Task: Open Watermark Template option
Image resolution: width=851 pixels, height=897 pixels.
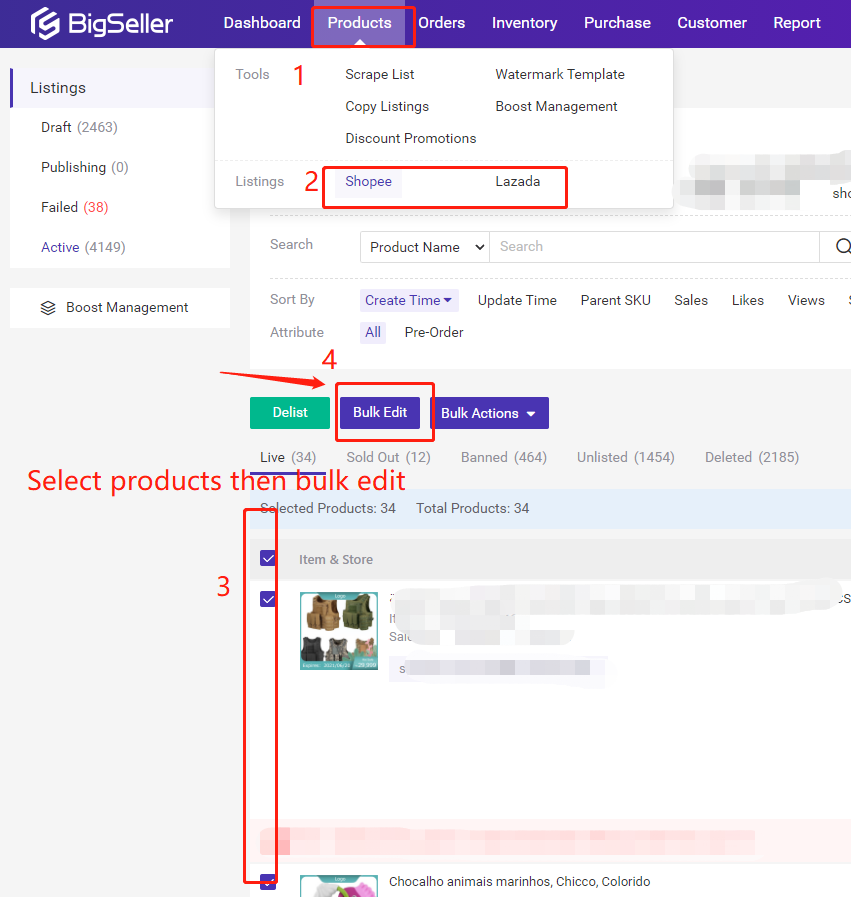Action: pos(560,74)
